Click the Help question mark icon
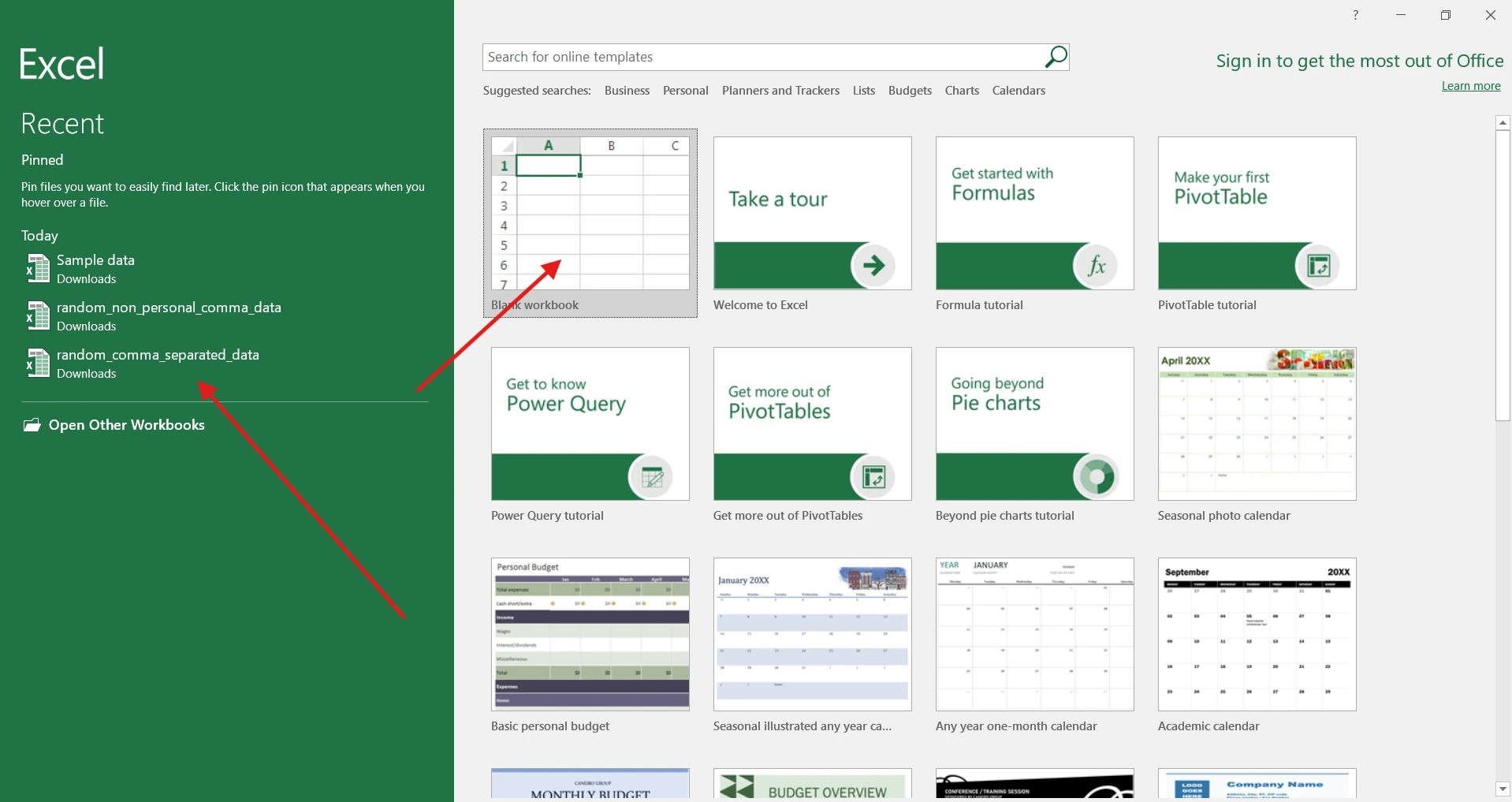Viewport: 1512px width, 802px height. point(1354,14)
